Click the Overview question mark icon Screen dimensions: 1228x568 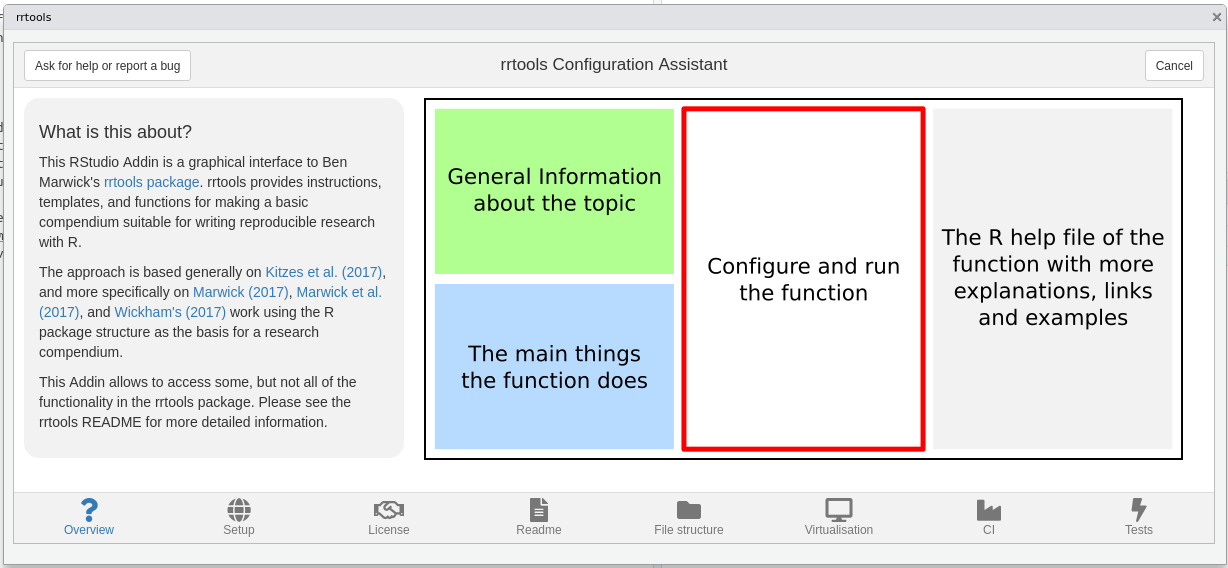click(89, 510)
